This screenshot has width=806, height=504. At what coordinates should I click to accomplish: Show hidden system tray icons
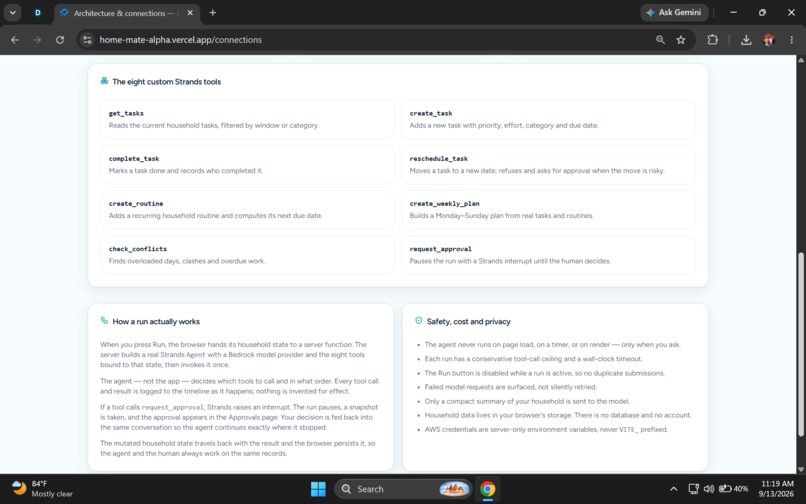(x=673, y=489)
